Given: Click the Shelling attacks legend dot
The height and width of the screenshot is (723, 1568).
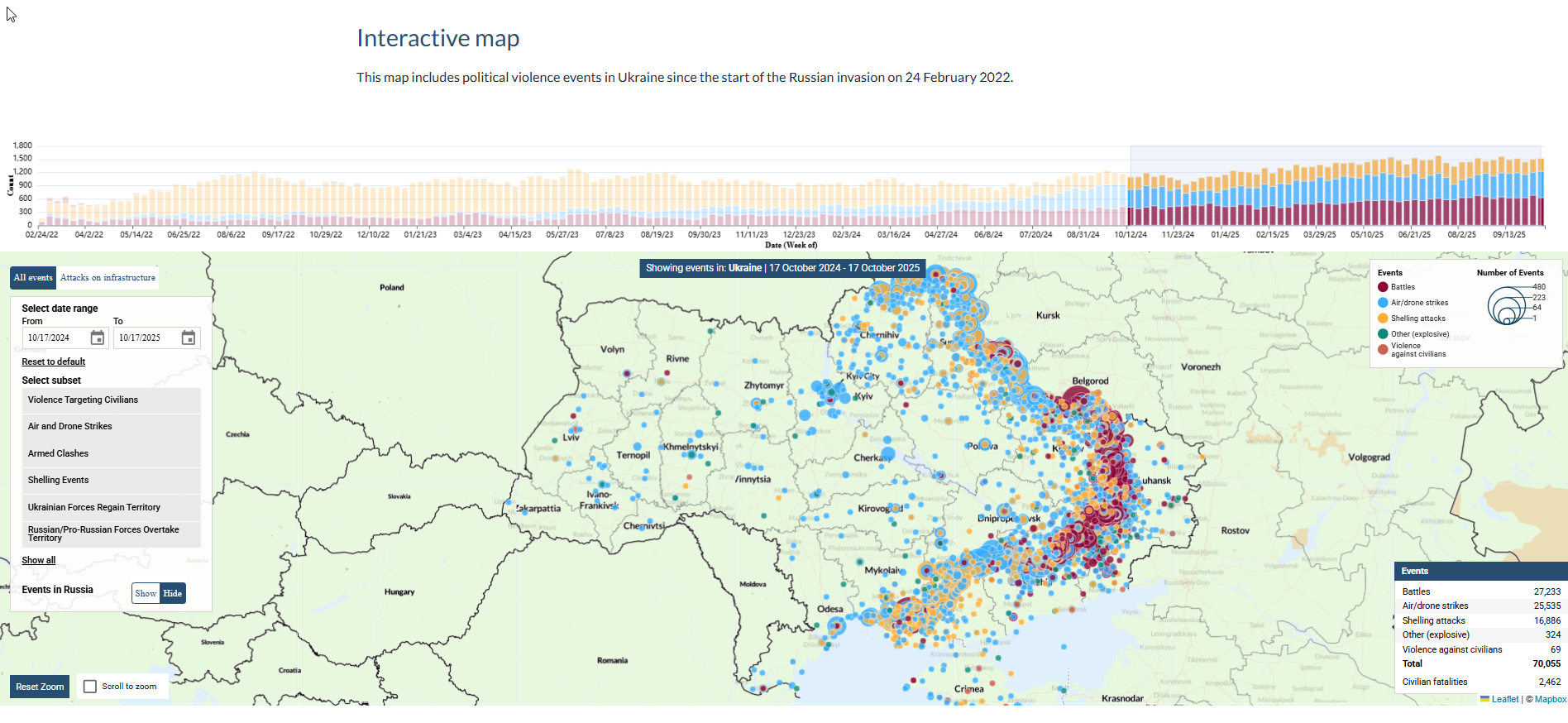Looking at the screenshot, I should (x=1383, y=318).
